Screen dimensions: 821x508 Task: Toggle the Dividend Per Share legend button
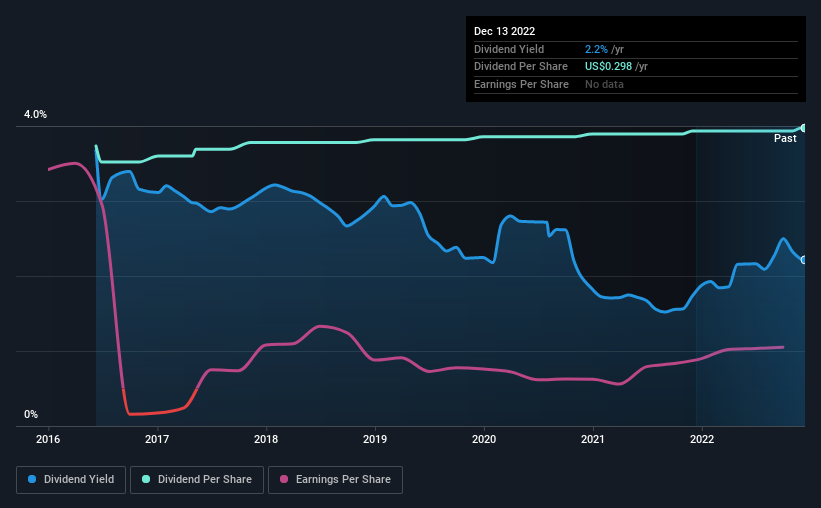pyautogui.click(x=197, y=480)
